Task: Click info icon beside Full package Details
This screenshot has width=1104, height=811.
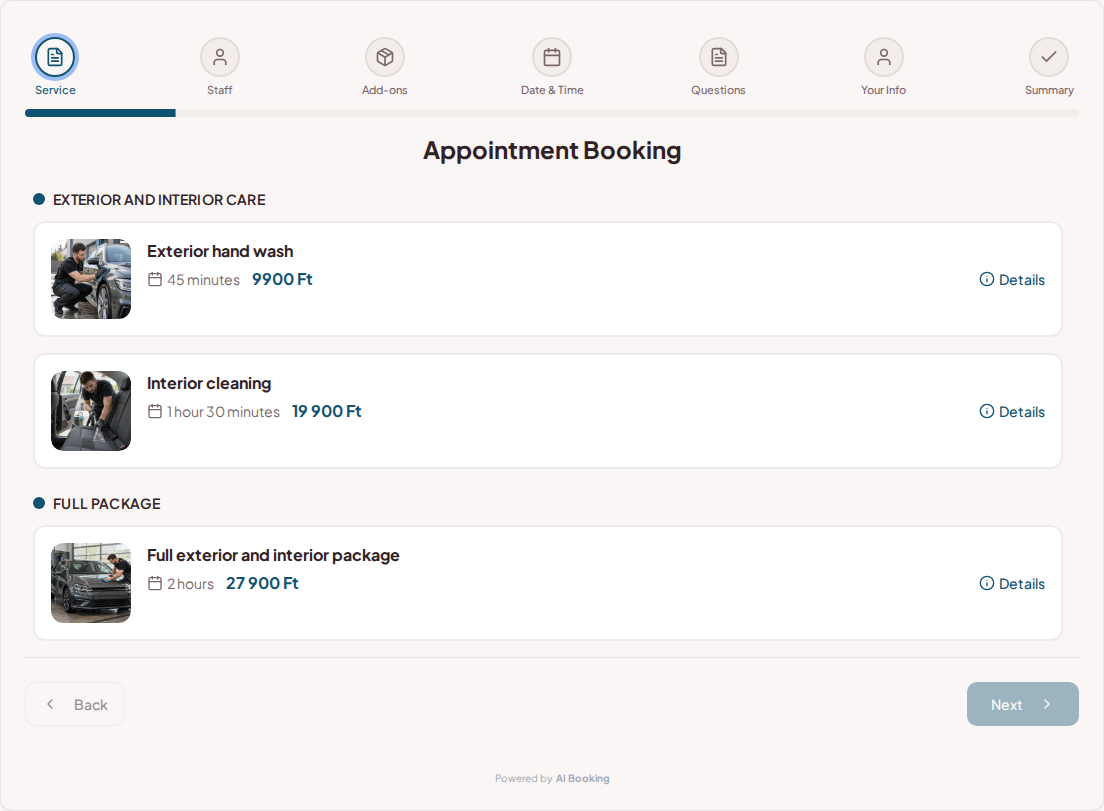Action: (x=987, y=584)
